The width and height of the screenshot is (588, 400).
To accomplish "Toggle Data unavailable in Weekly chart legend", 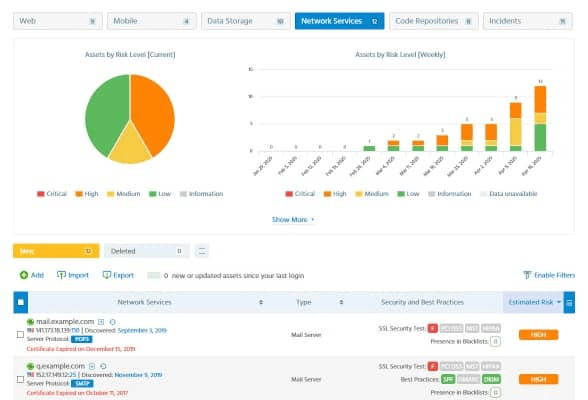I will click(x=509, y=194).
